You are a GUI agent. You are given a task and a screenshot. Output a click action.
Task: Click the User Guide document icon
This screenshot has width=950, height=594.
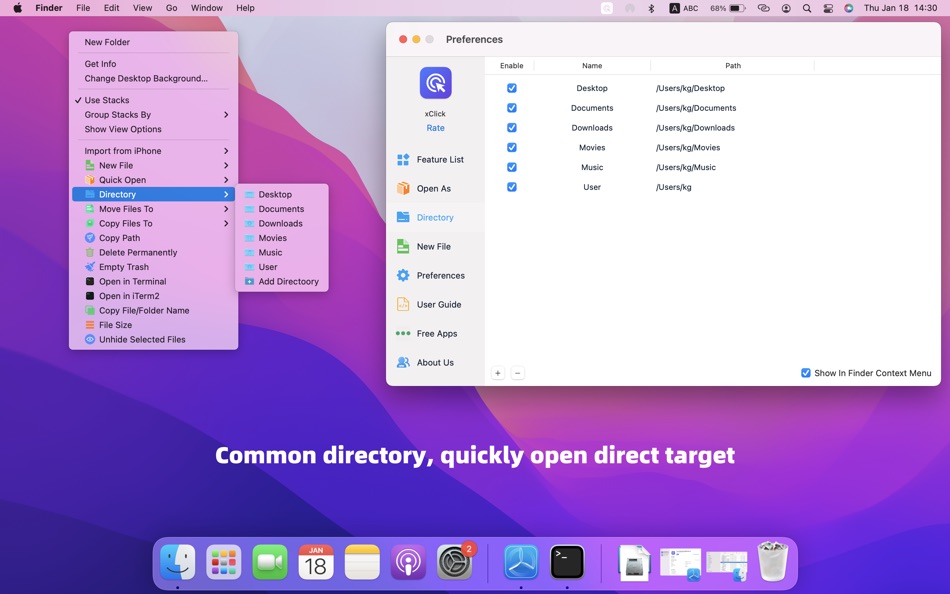point(403,304)
